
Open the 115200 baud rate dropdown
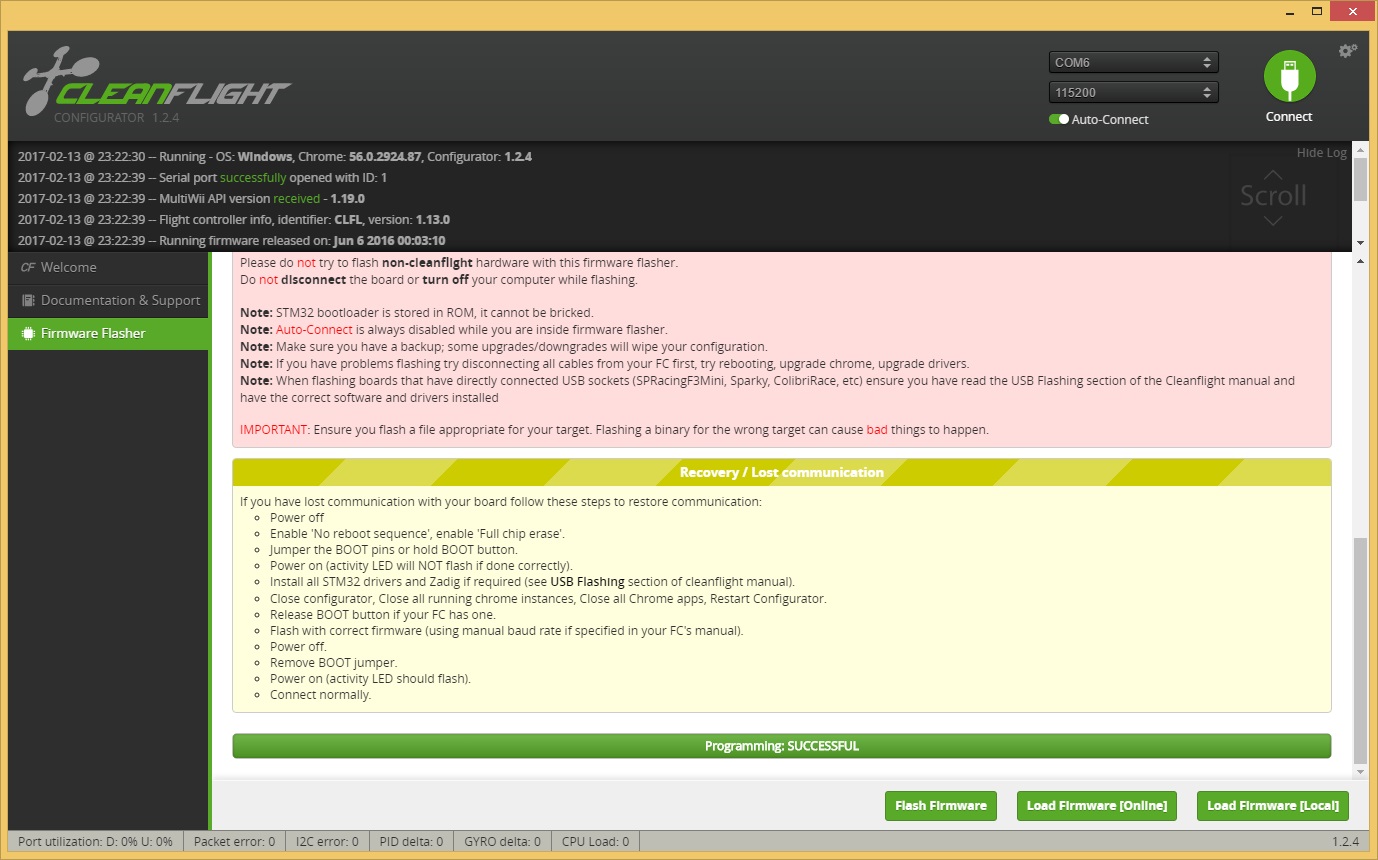tap(1133, 92)
